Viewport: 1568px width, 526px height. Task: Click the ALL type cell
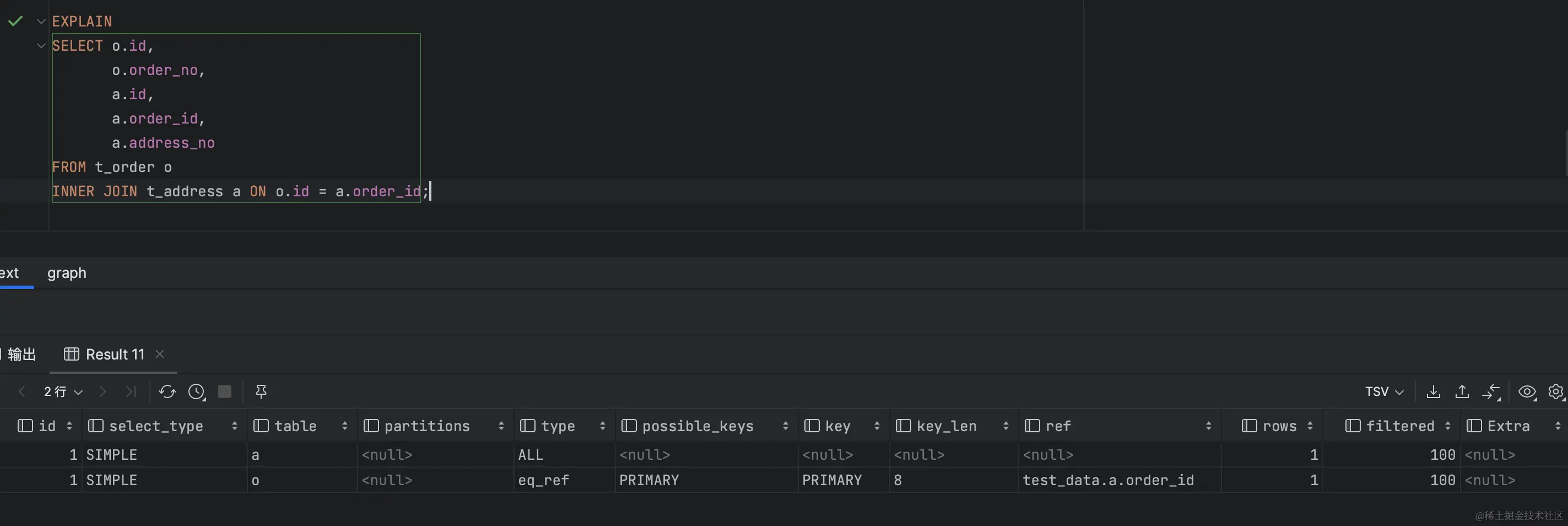pyautogui.click(x=564, y=455)
